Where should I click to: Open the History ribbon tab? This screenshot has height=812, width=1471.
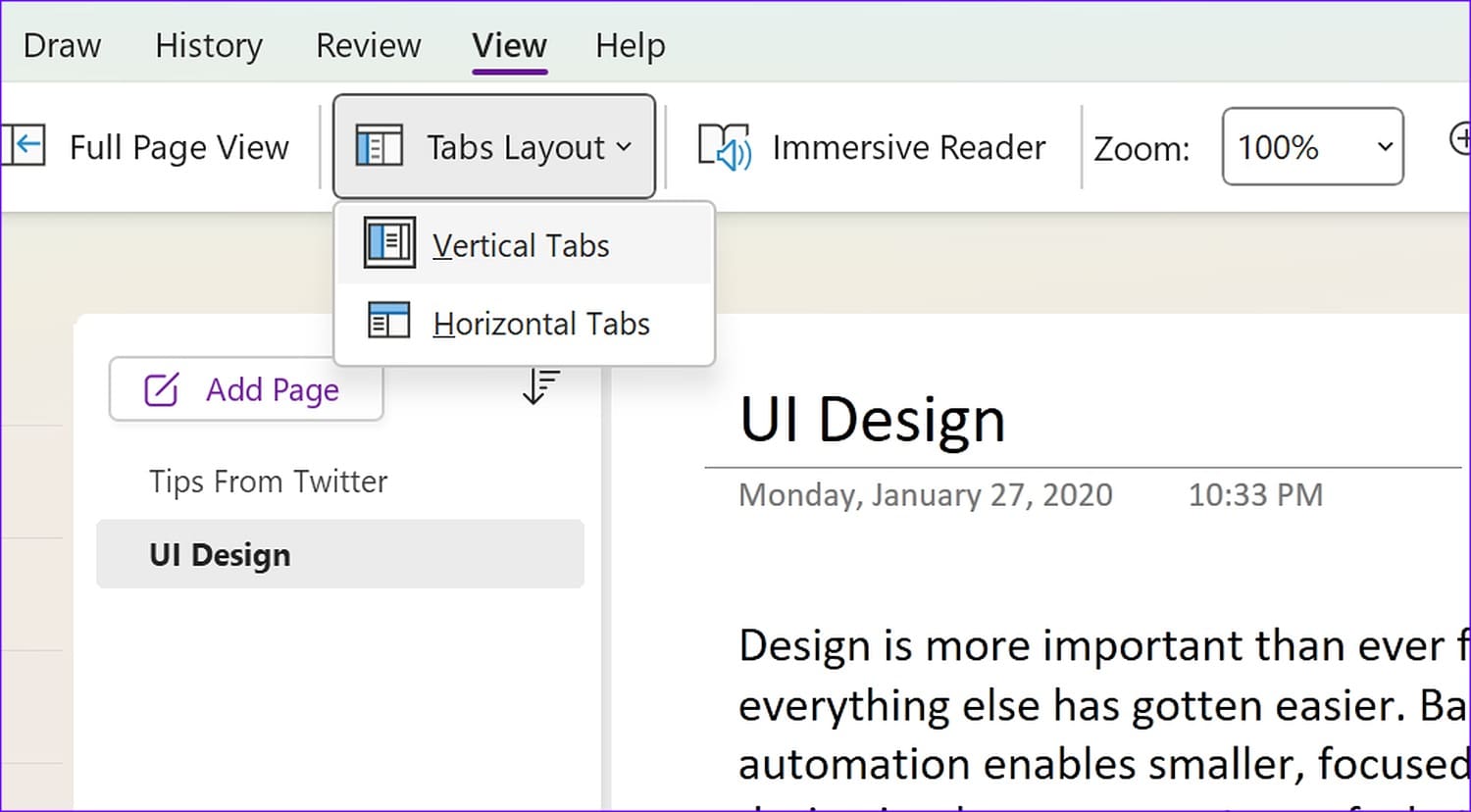tap(209, 45)
